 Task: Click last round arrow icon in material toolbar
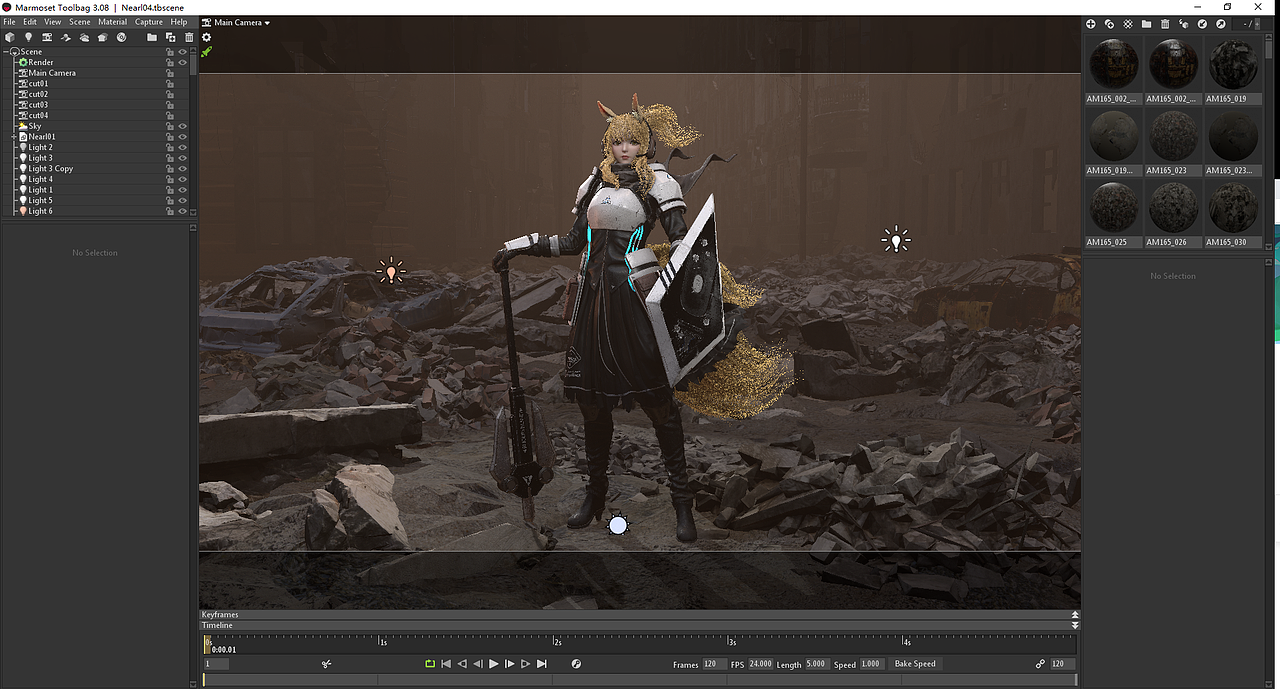[x=1221, y=23]
